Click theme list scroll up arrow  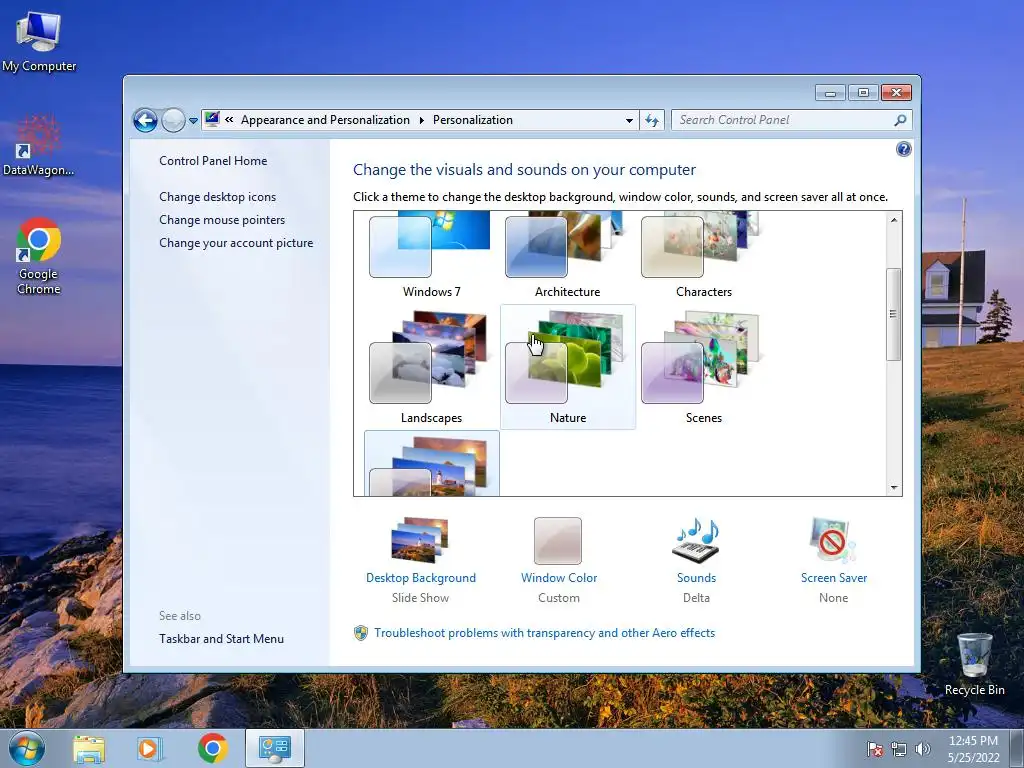894,220
